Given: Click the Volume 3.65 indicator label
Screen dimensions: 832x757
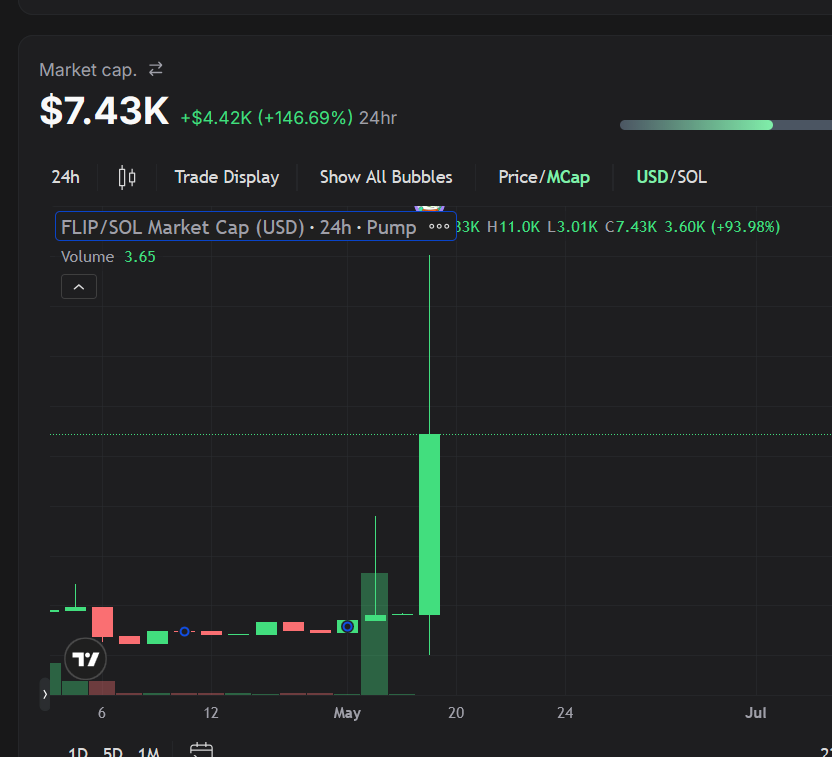Looking at the screenshot, I should [x=108, y=257].
